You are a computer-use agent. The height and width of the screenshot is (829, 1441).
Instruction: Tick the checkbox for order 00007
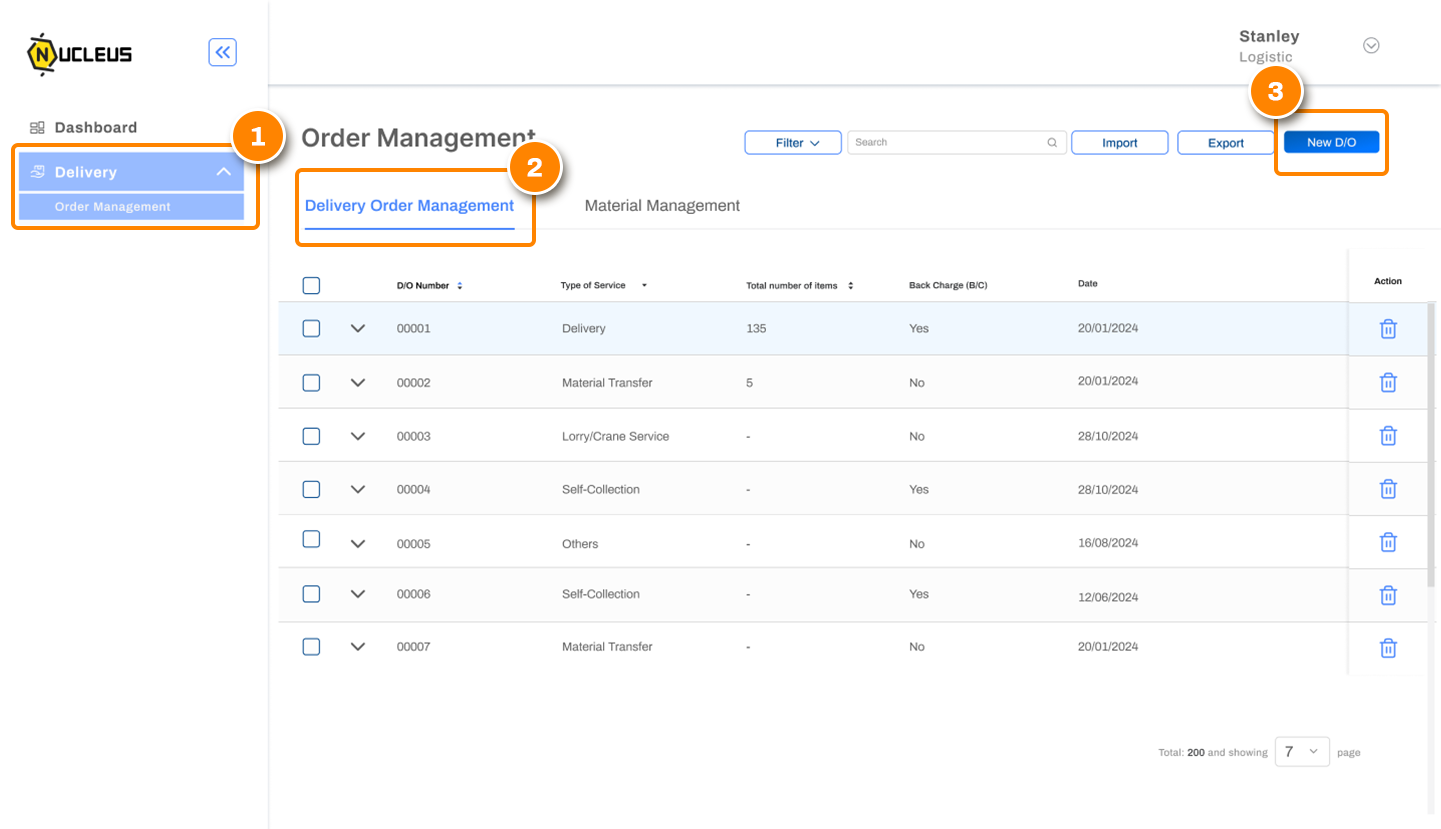tap(311, 646)
